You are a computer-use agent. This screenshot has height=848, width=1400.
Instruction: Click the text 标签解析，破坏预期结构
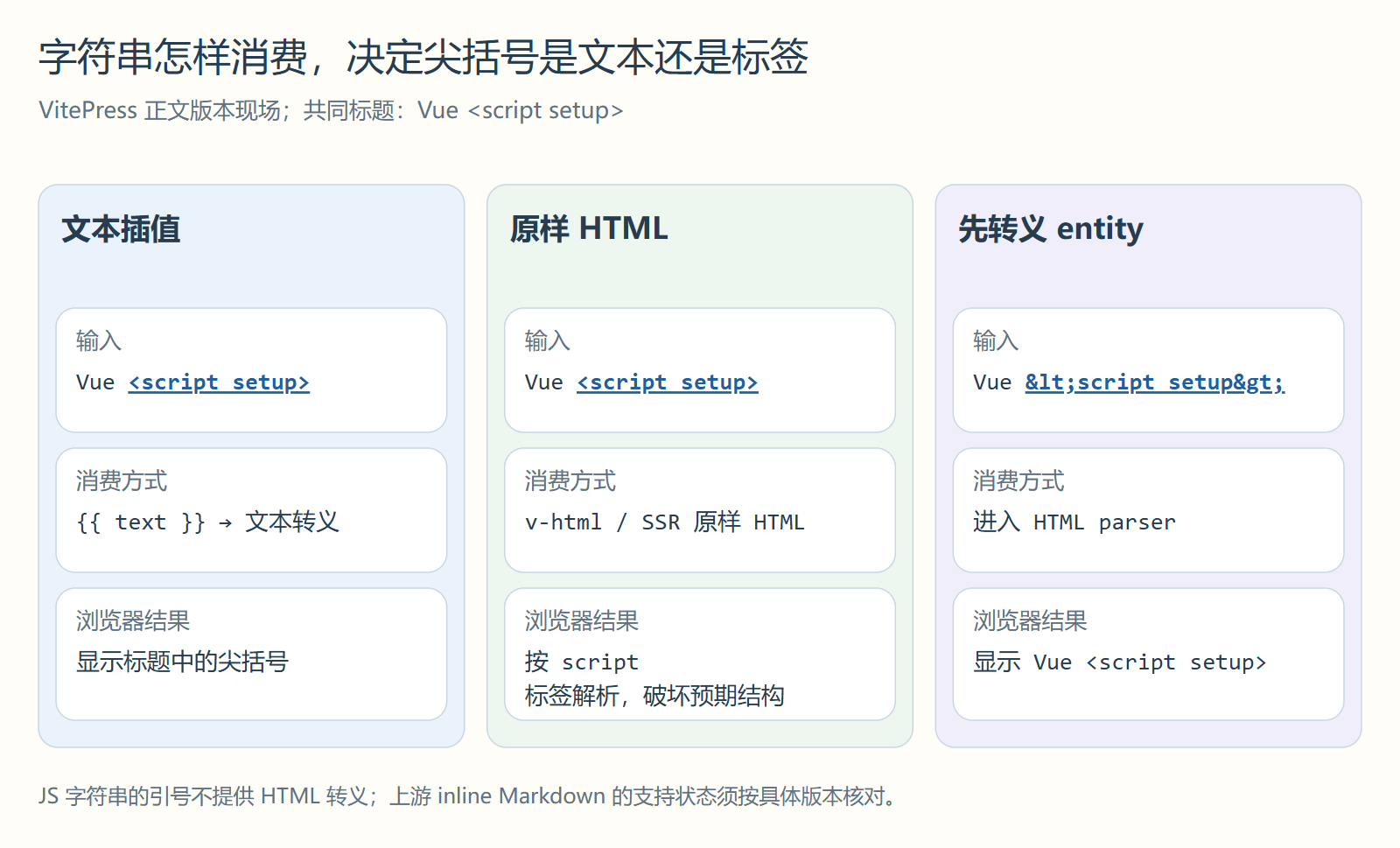[x=654, y=696]
